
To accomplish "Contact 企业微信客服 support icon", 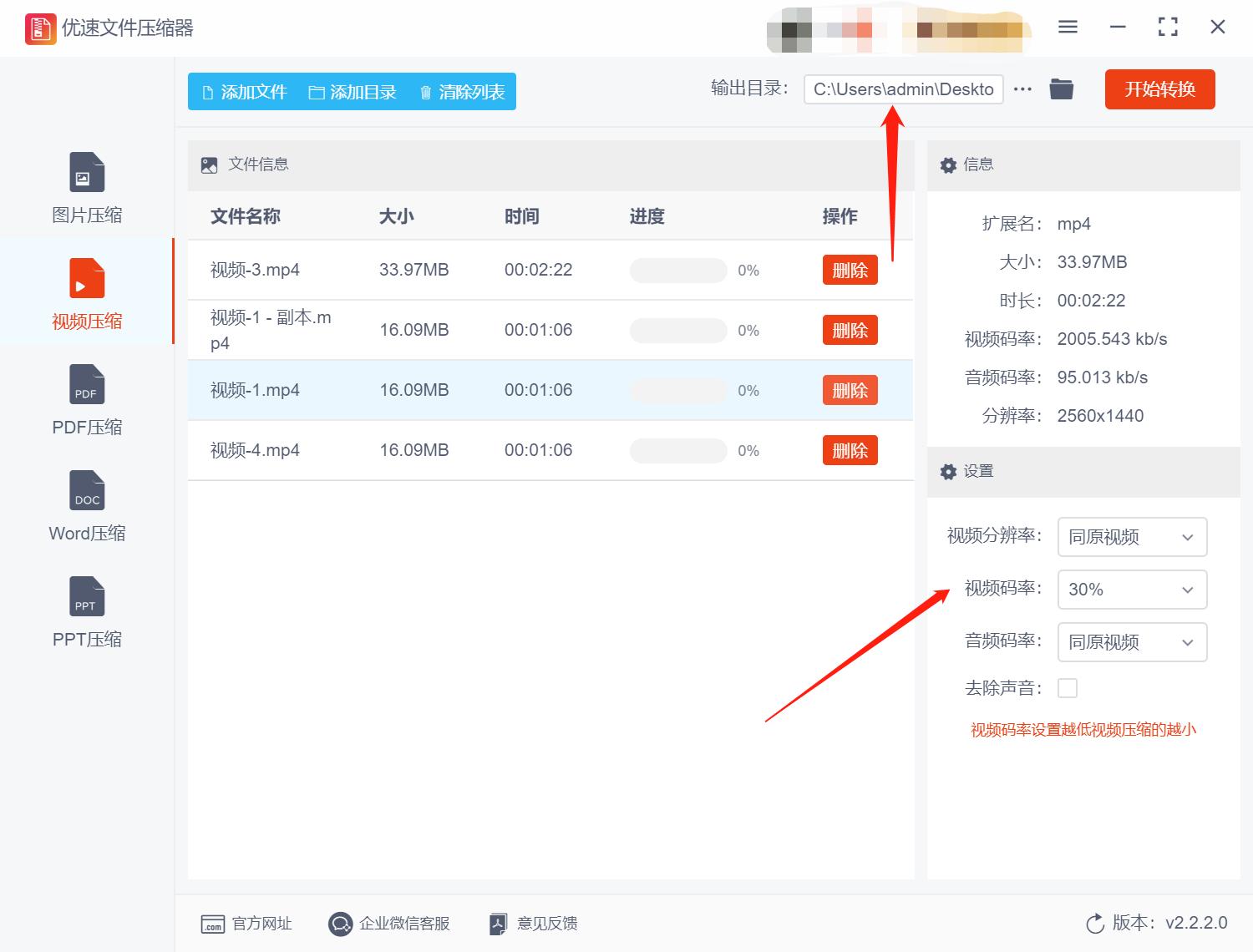I will 340,924.
